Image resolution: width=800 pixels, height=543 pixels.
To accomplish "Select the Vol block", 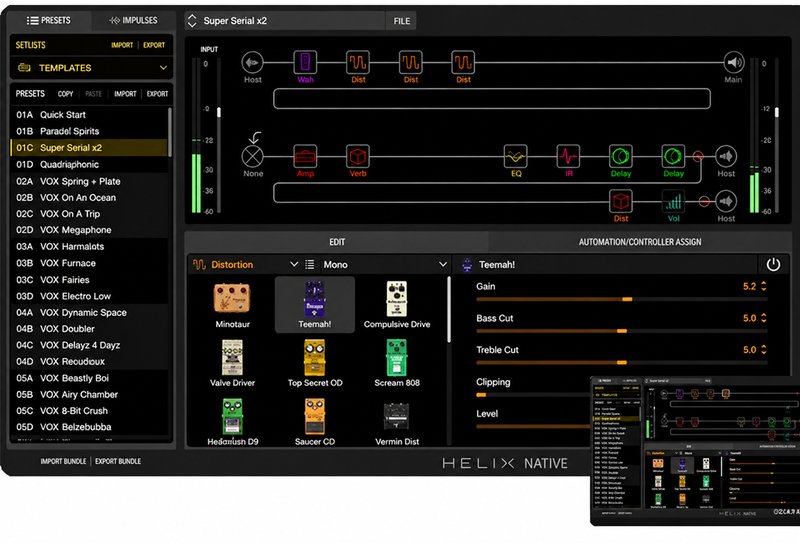I will [x=673, y=201].
